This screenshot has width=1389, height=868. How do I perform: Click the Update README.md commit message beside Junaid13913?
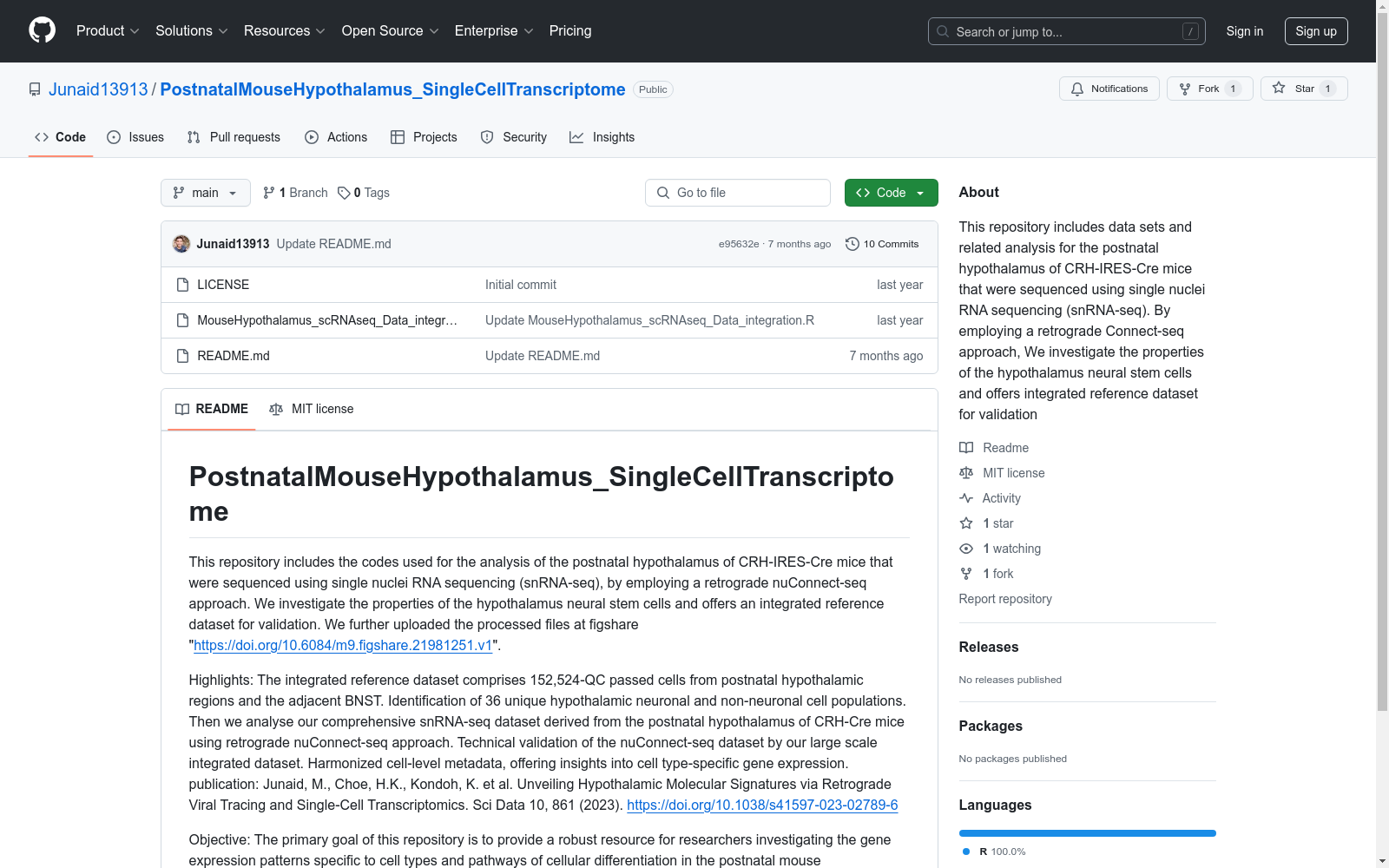(x=334, y=244)
